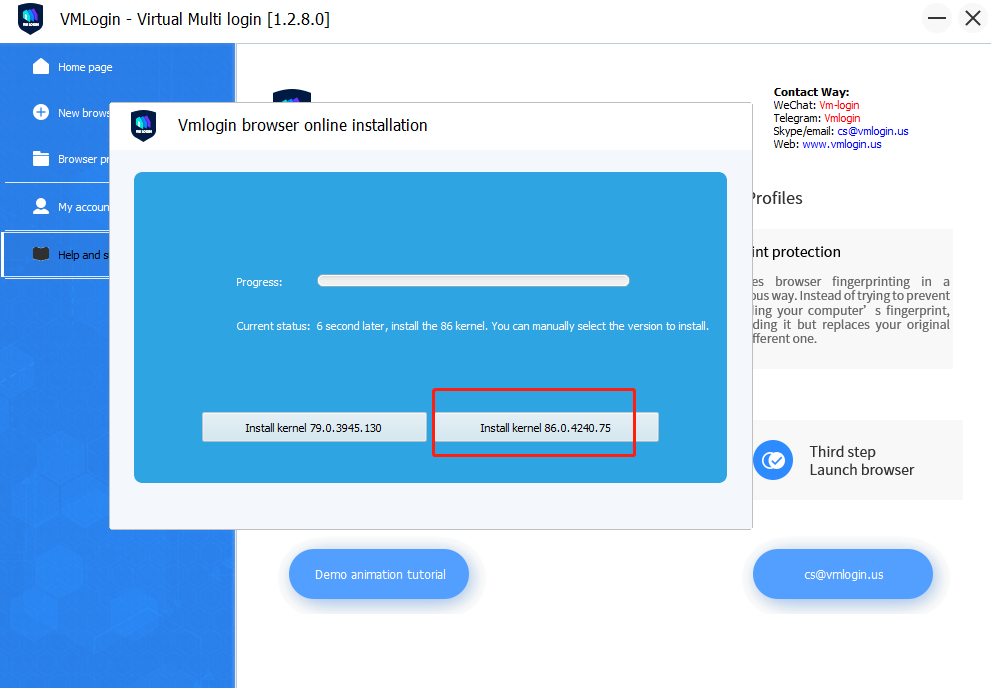The image size is (991, 688).
Task: Click the VMLogin shield logo in title bar
Action: point(30,19)
